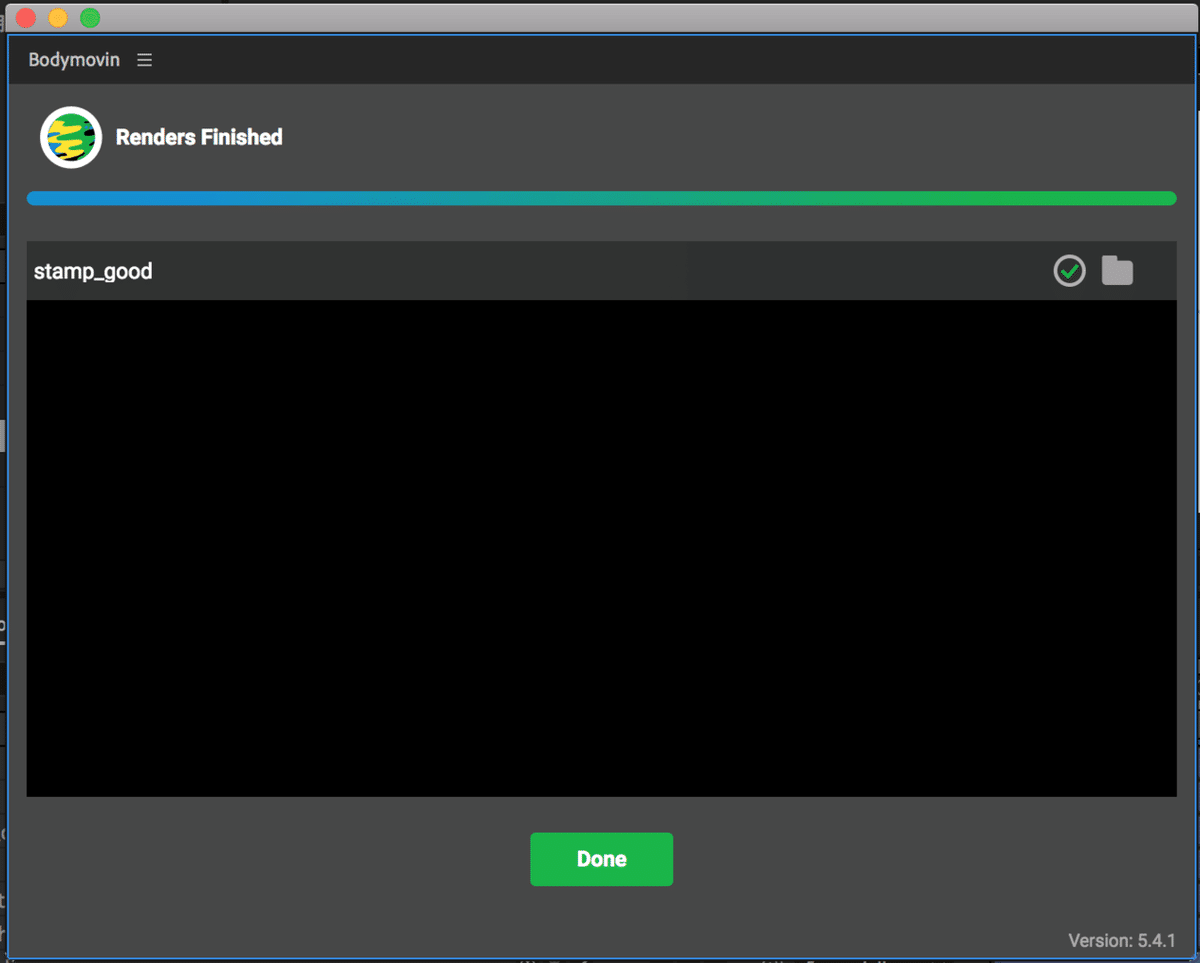The image size is (1200, 963).
Task: Open the stamp_good destination folder icon
Action: coord(1117,270)
